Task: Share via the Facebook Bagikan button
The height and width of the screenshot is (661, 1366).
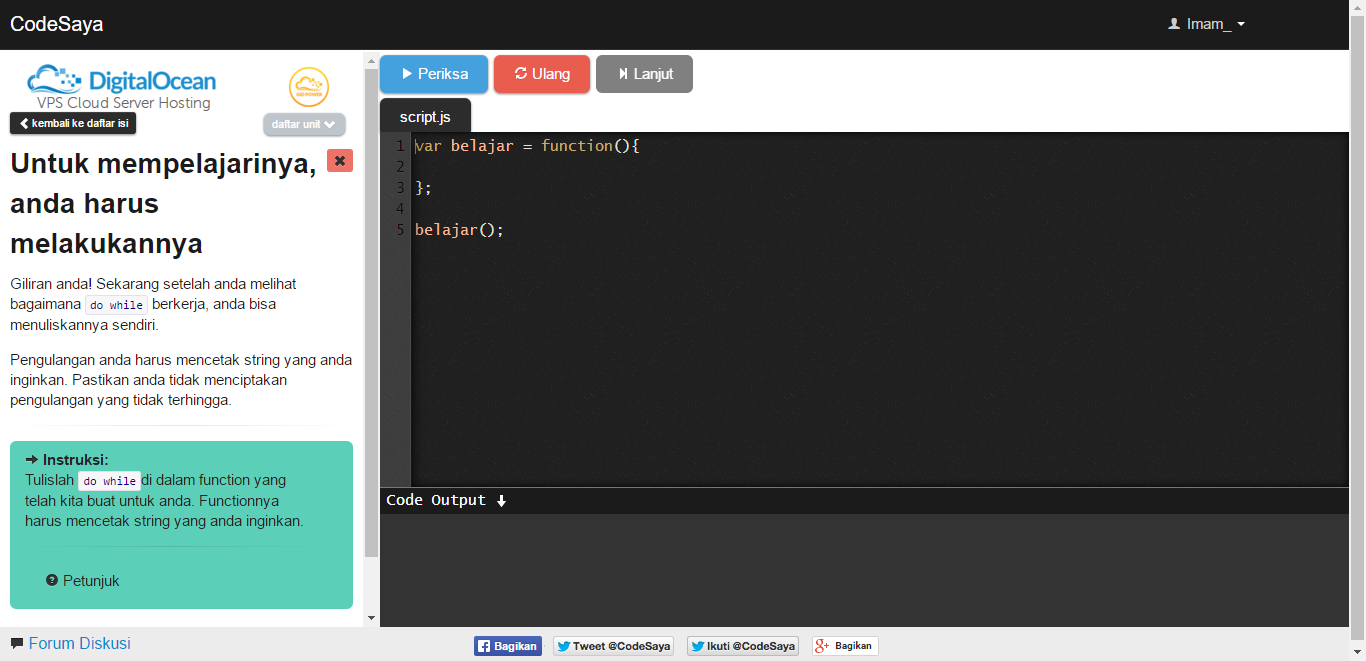Action: tap(507, 646)
